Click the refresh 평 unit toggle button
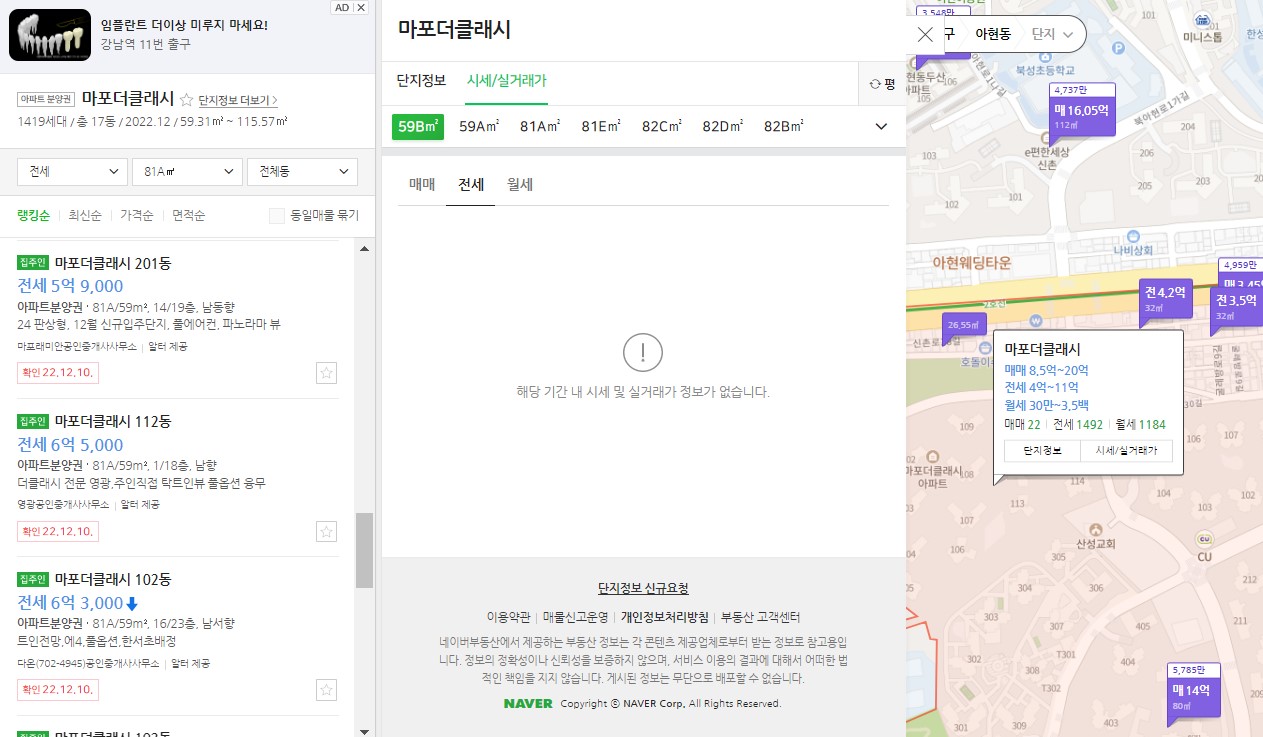The height and width of the screenshot is (737, 1263). click(882, 84)
